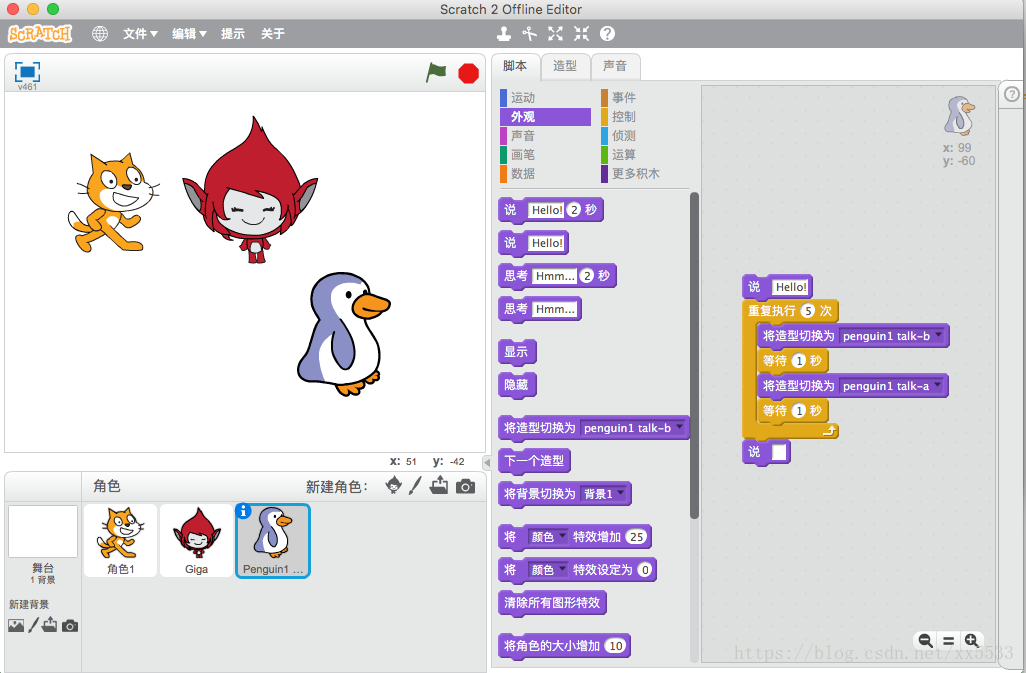
Task: Choose new sprite from library
Action: (393, 486)
